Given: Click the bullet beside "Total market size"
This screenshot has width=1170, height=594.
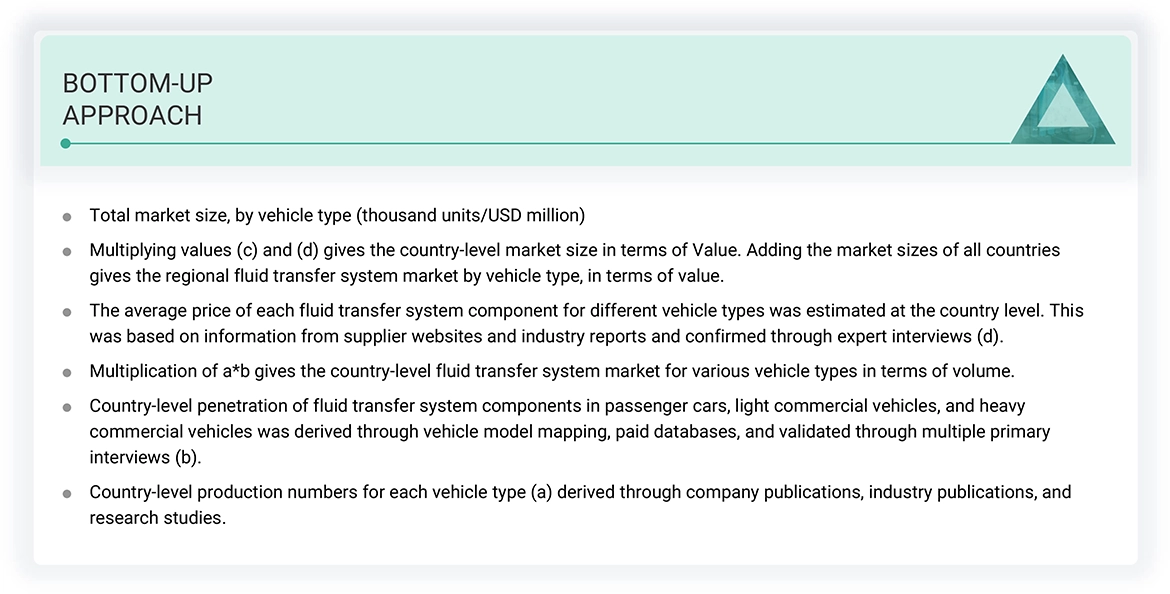Looking at the screenshot, I should point(67,216).
